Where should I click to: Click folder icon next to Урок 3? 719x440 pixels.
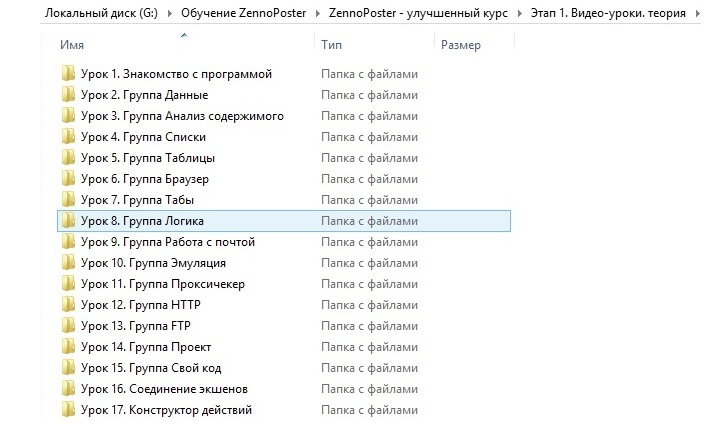click(x=68, y=116)
